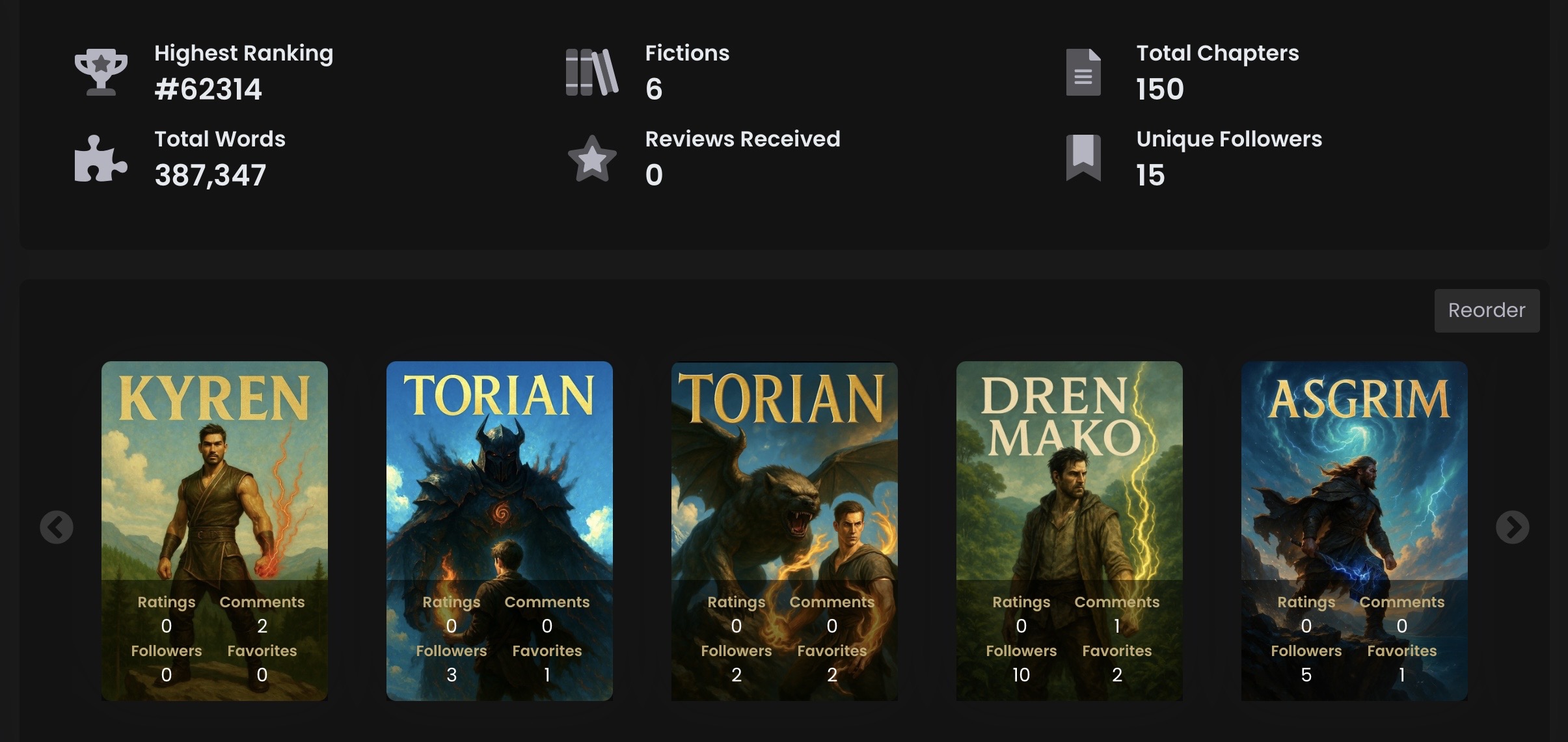
Task: Click Dren Mako's Followers count 10
Action: point(1021,675)
